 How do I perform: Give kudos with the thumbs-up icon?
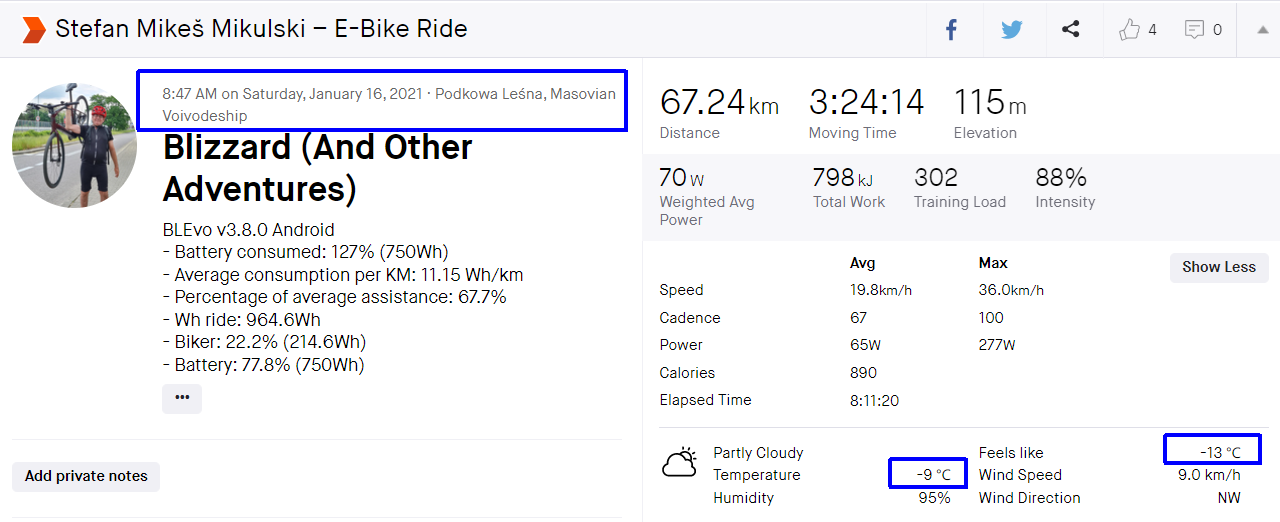[x=1130, y=30]
